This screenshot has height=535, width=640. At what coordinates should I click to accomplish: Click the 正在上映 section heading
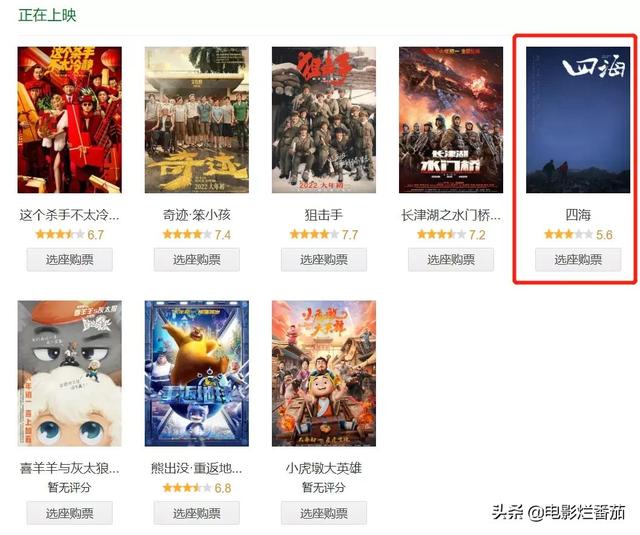pyautogui.click(x=47, y=15)
